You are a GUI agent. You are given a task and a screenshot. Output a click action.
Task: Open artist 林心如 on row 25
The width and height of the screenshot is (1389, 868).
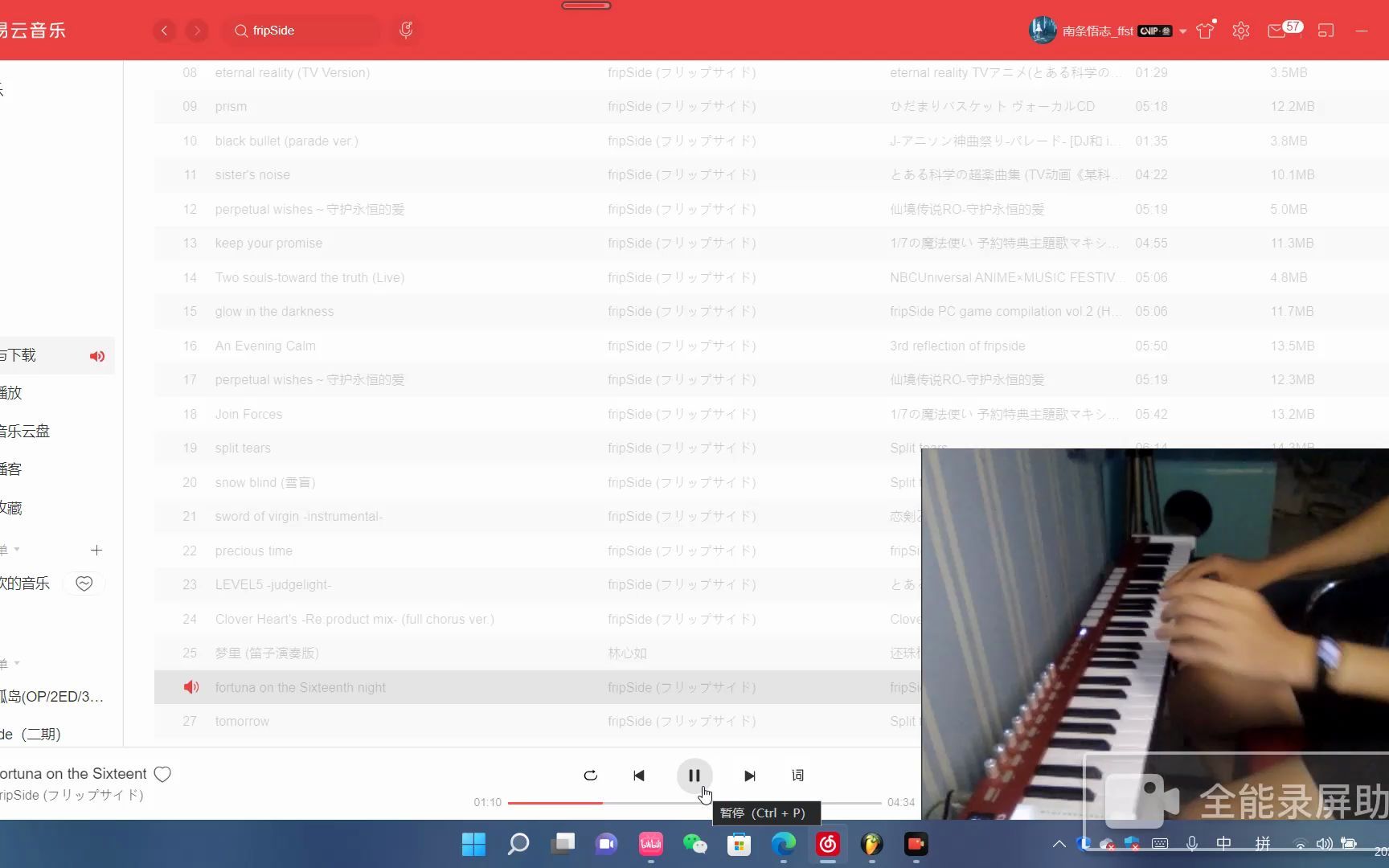click(x=627, y=653)
